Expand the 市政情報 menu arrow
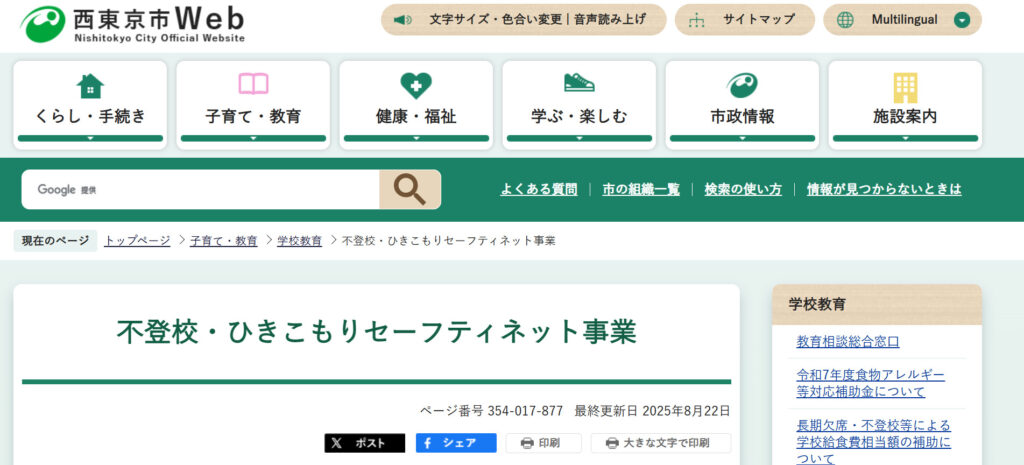This screenshot has width=1024, height=465. [742, 138]
